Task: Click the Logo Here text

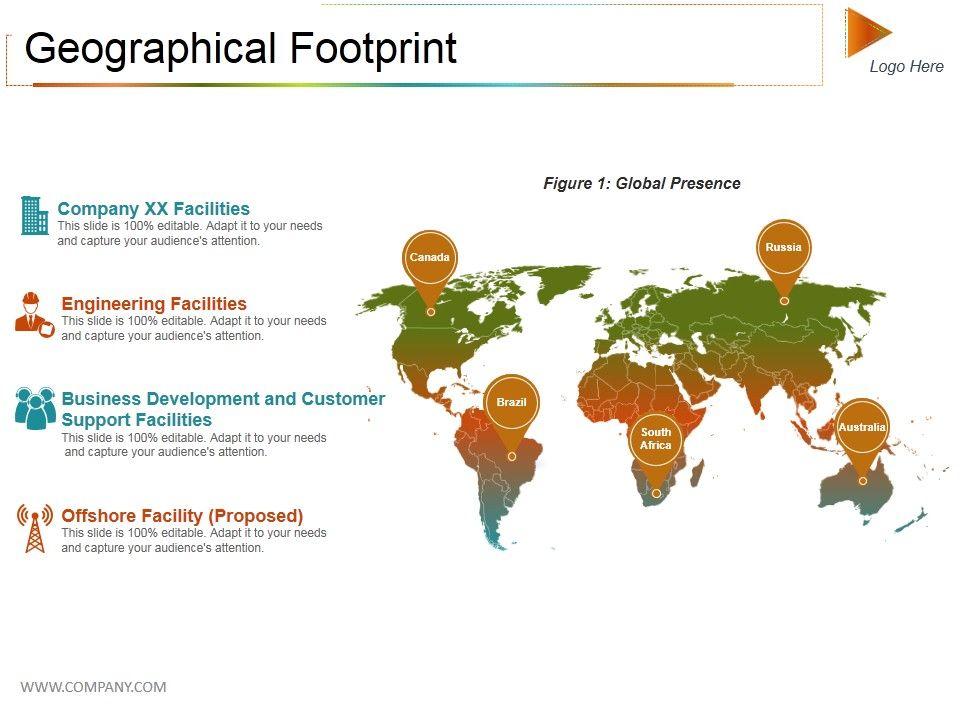Action: (907, 66)
